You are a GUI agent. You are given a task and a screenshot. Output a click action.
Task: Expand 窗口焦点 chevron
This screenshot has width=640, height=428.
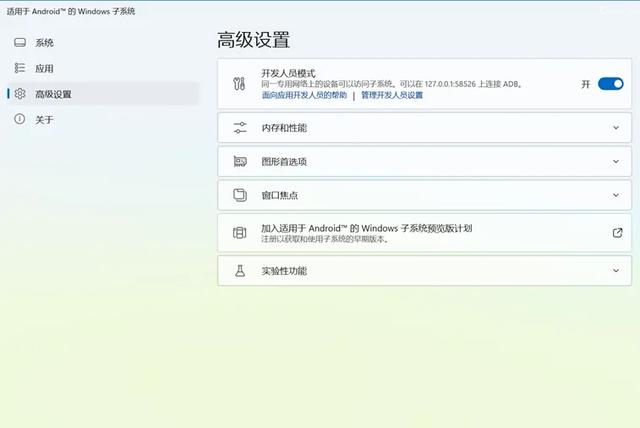(x=616, y=195)
